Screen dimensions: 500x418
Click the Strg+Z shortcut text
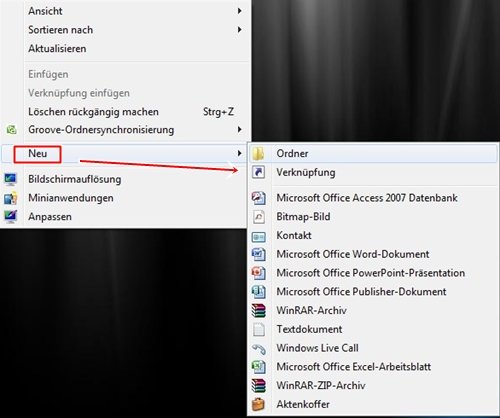[x=218, y=112]
